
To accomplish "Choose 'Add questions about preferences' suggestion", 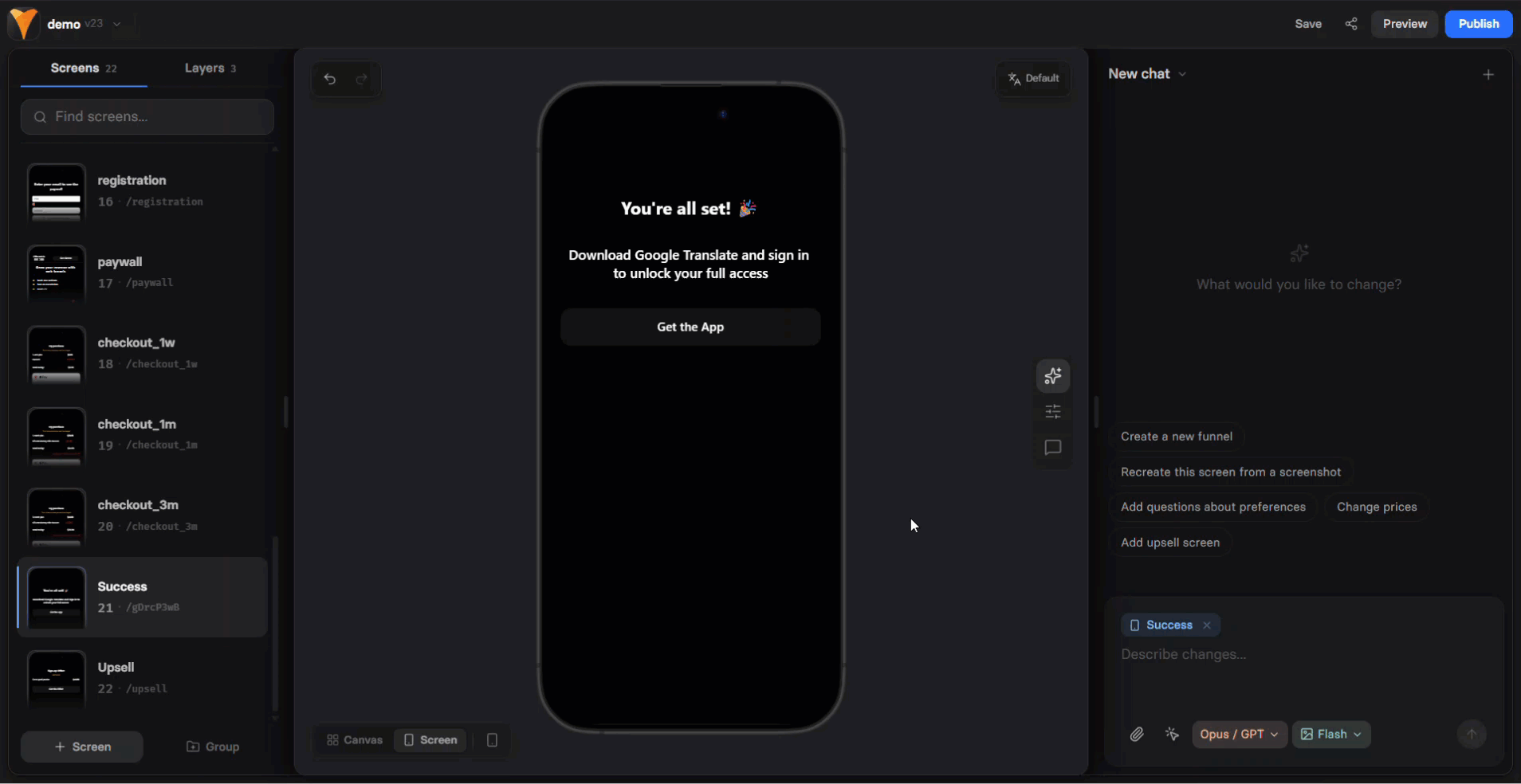I will (1213, 508).
